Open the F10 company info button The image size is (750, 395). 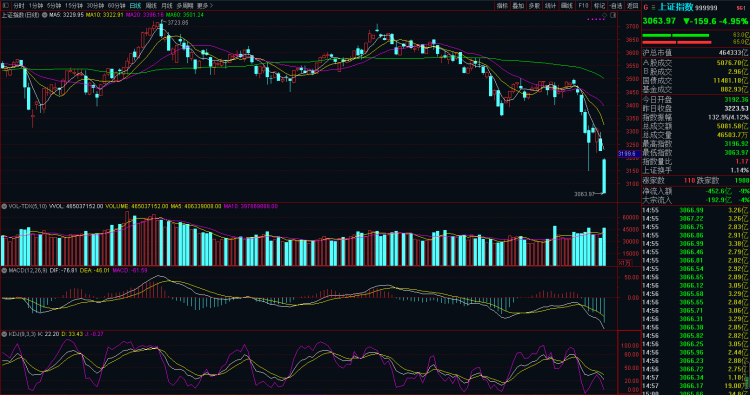coord(583,6)
